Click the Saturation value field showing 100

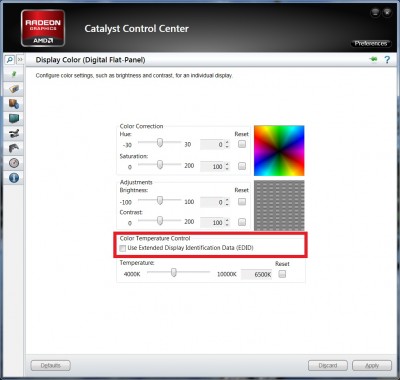212,166
